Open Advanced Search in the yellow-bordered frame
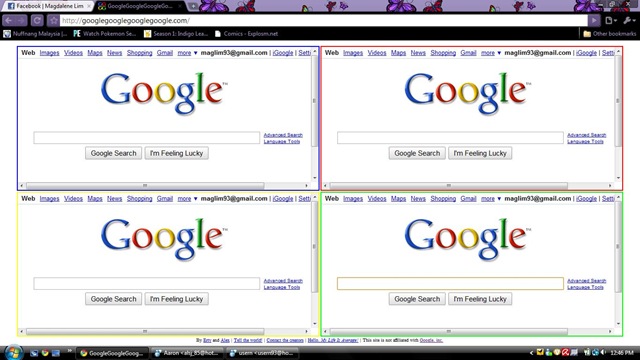 [283, 280]
